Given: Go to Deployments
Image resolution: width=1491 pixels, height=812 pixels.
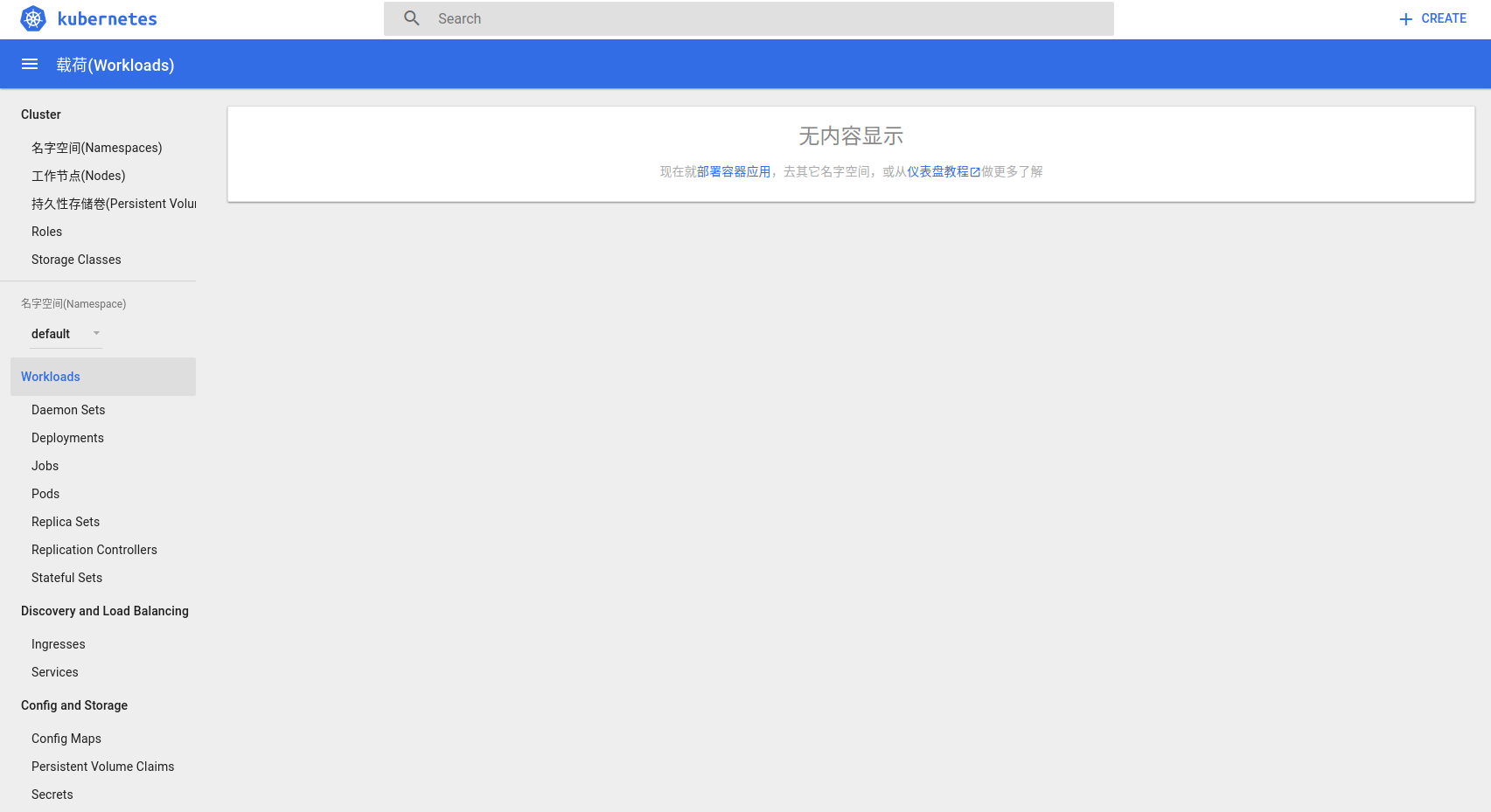Looking at the screenshot, I should coord(67,438).
